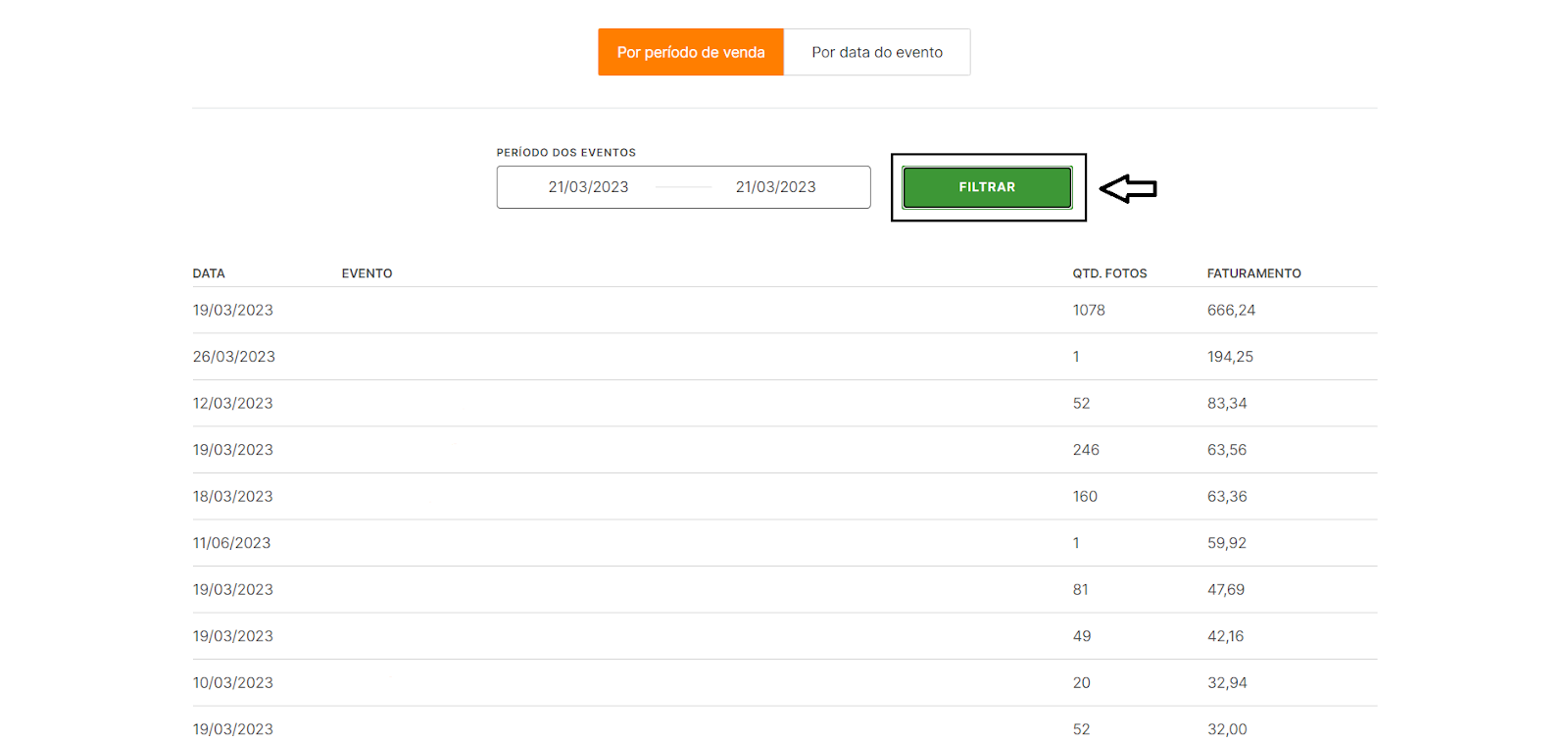
Task: Select the 26/03/2023 event row
Action: tap(233, 357)
